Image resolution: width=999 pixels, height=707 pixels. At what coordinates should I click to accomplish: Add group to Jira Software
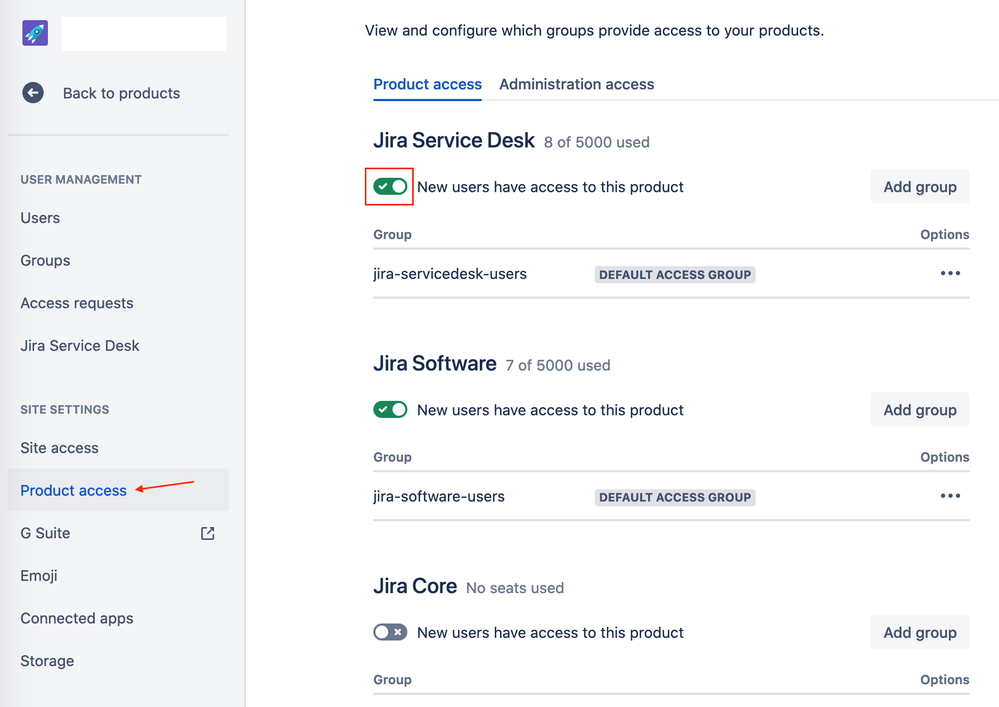click(x=920, y=410)
